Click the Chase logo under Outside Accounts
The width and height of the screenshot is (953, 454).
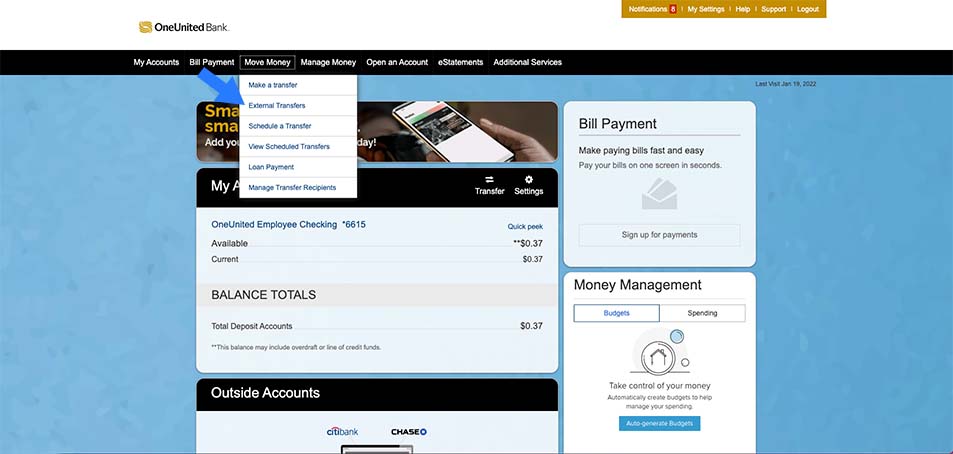click(408, 432)
